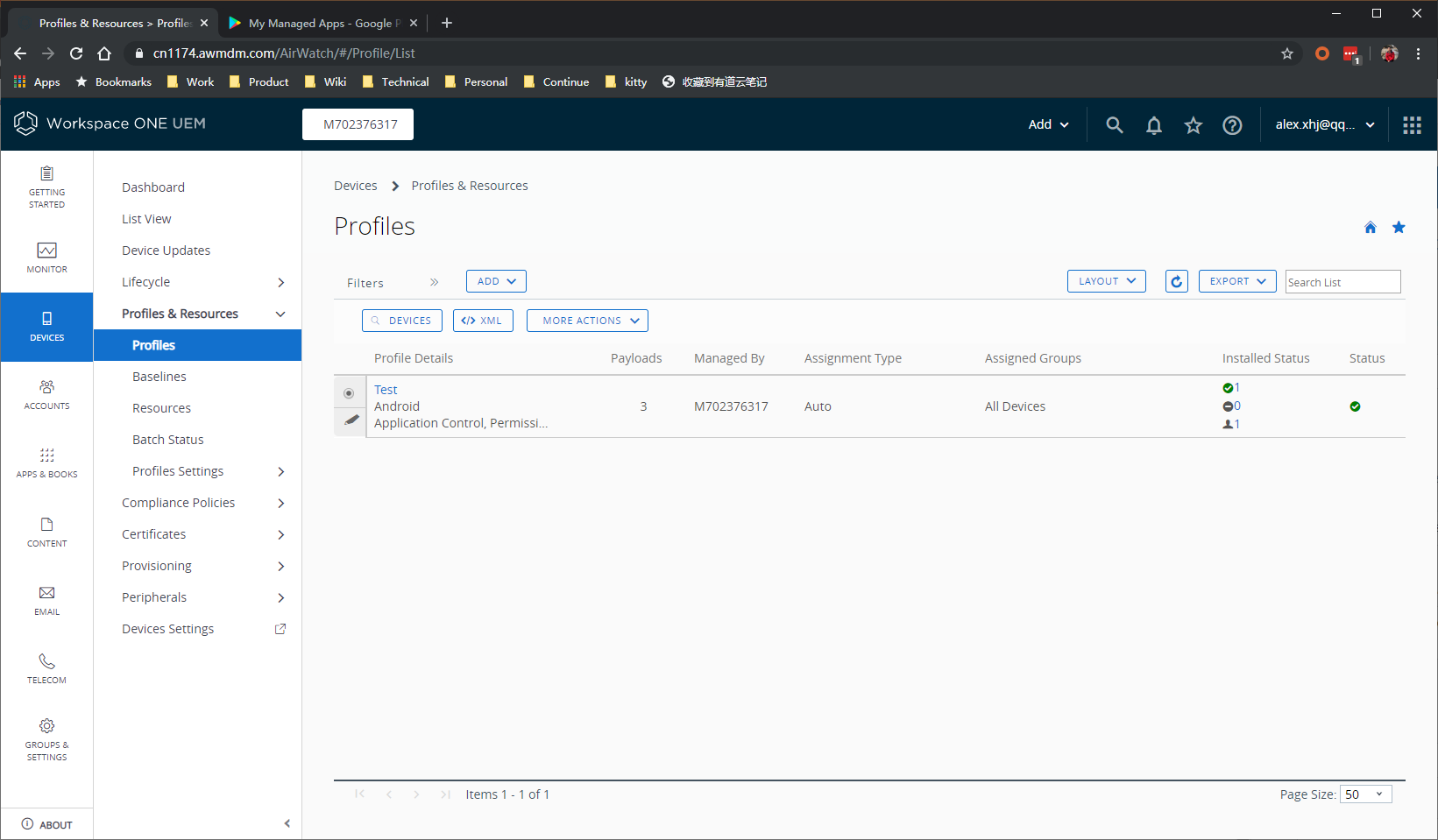1438x840 pixels.
Task: Select the Test profile radio button
Action: (349, 393)
